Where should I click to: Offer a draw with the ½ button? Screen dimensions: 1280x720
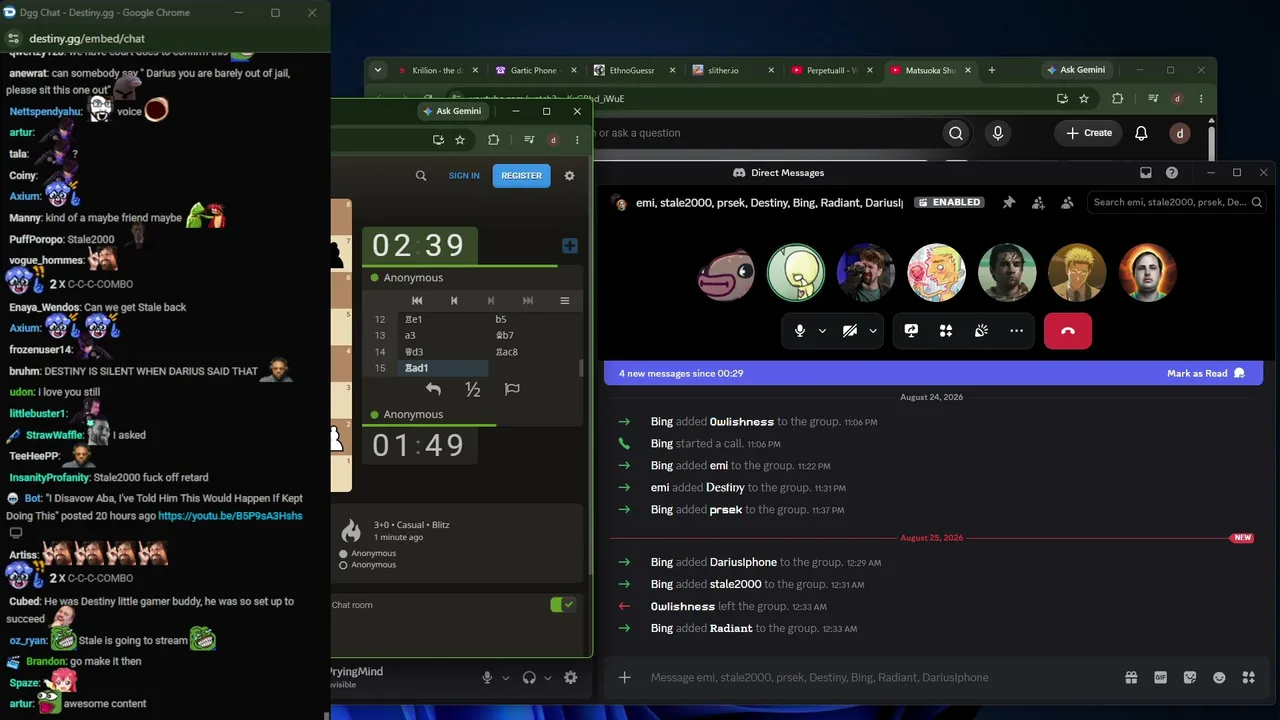[x=473, y=389]
